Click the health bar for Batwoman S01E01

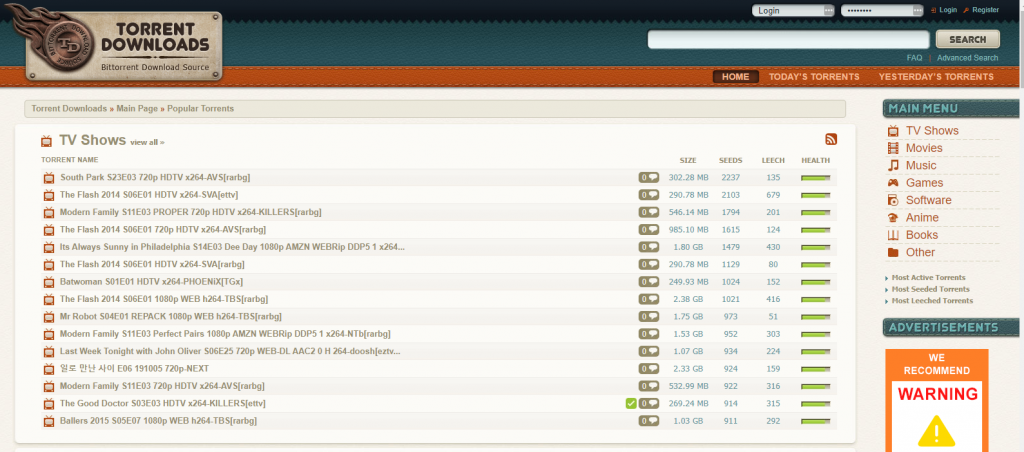[816, 282]
